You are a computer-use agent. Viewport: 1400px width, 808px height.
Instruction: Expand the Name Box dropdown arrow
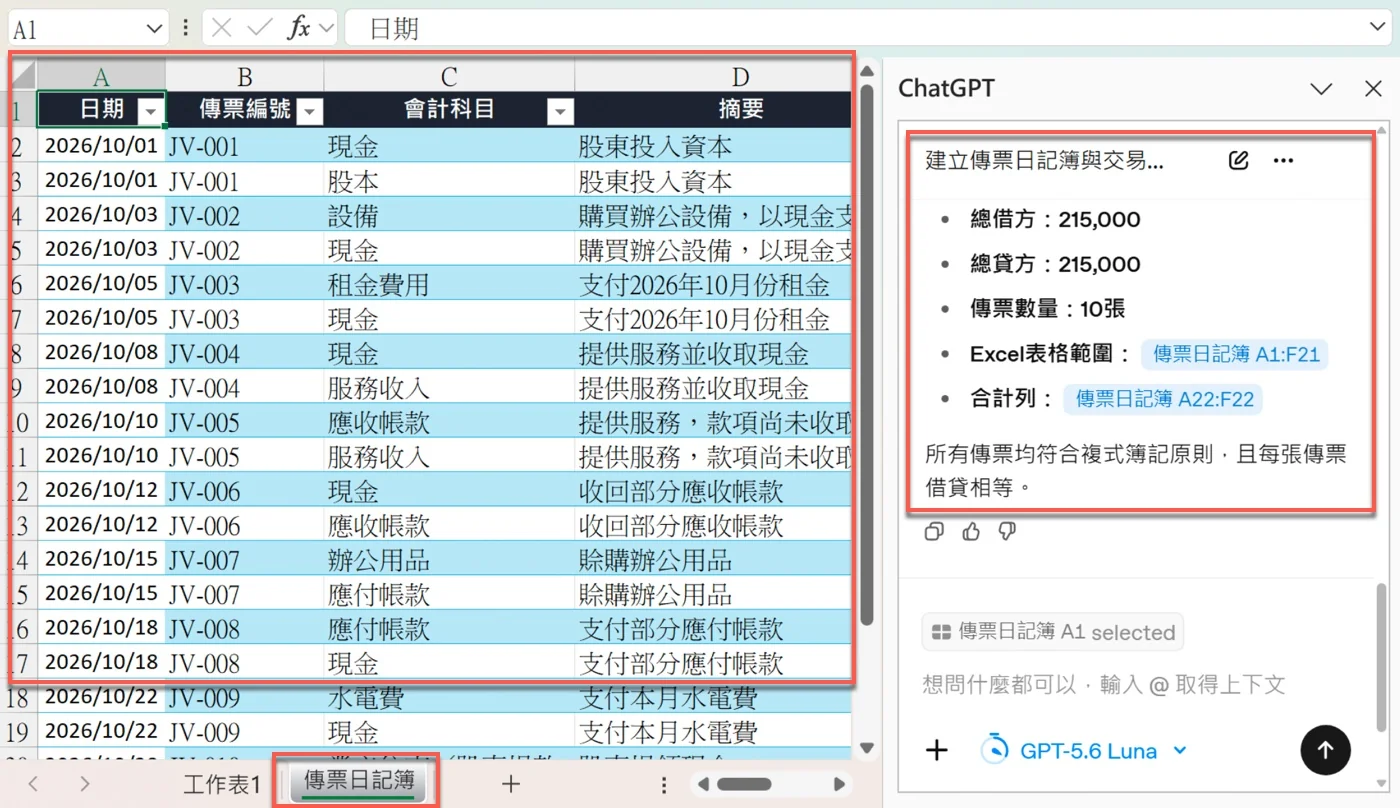[155, 28]
